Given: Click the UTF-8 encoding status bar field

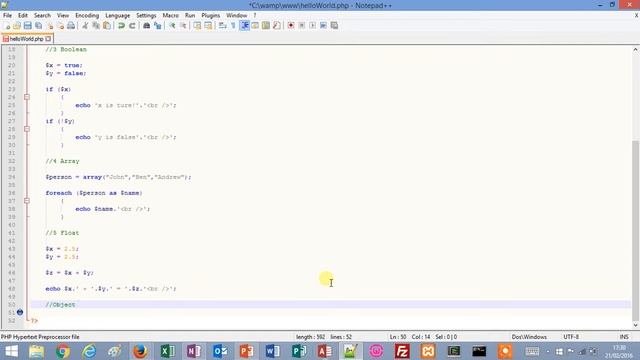Looking at the screenshot, I should point(571,337).
